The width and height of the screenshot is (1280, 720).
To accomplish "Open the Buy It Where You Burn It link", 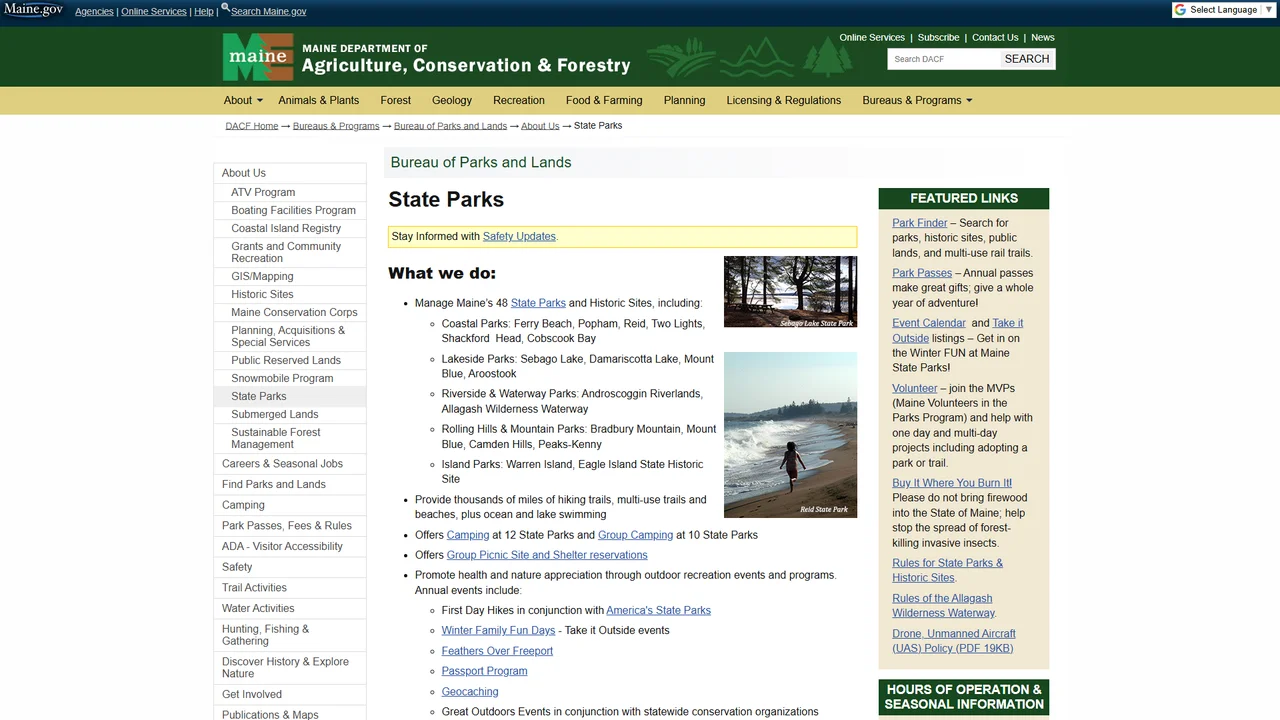I will [952, 483].
